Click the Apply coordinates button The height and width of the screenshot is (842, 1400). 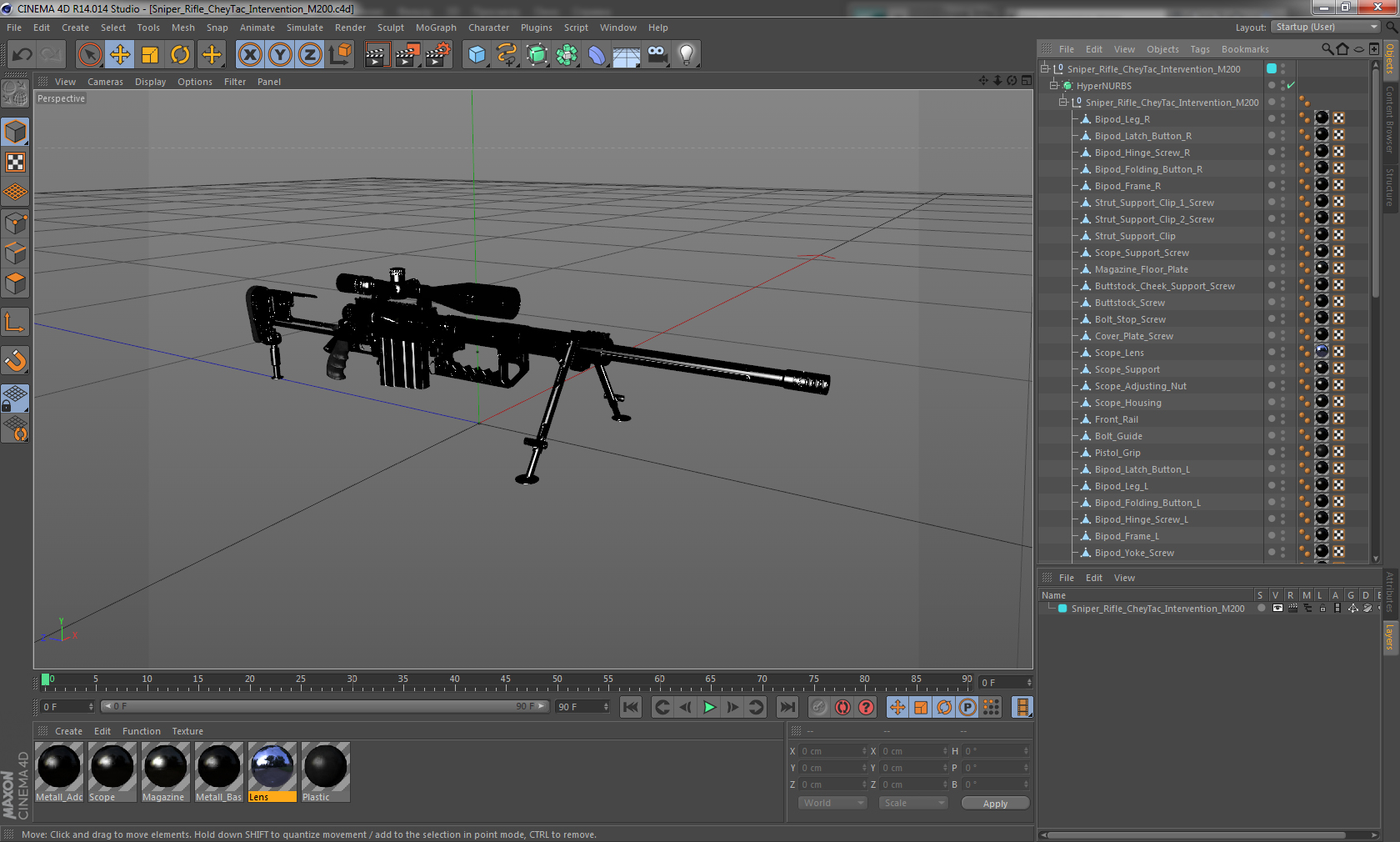[995, 804]
